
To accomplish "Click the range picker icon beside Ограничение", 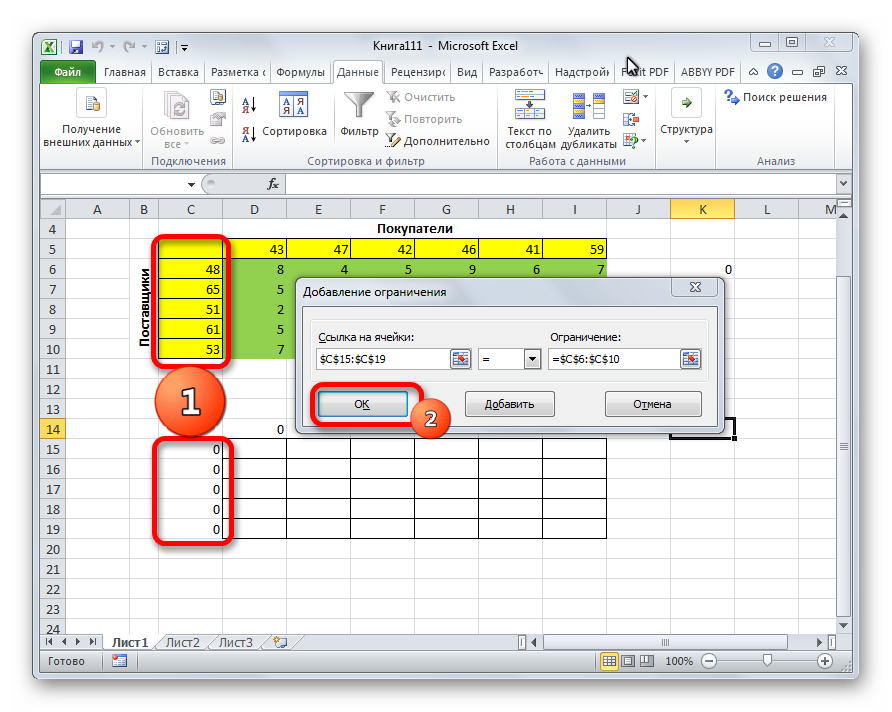I will (691, 360).
